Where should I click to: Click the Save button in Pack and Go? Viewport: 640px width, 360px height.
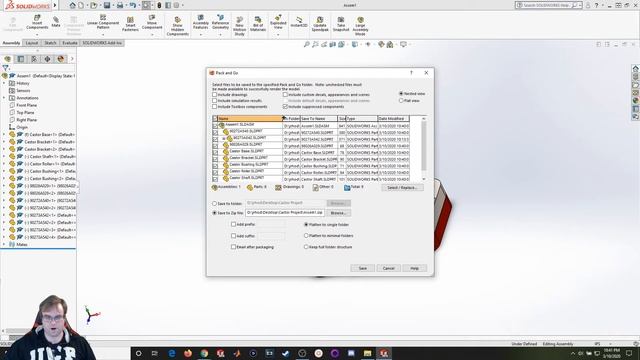click(x=362, y=268)
